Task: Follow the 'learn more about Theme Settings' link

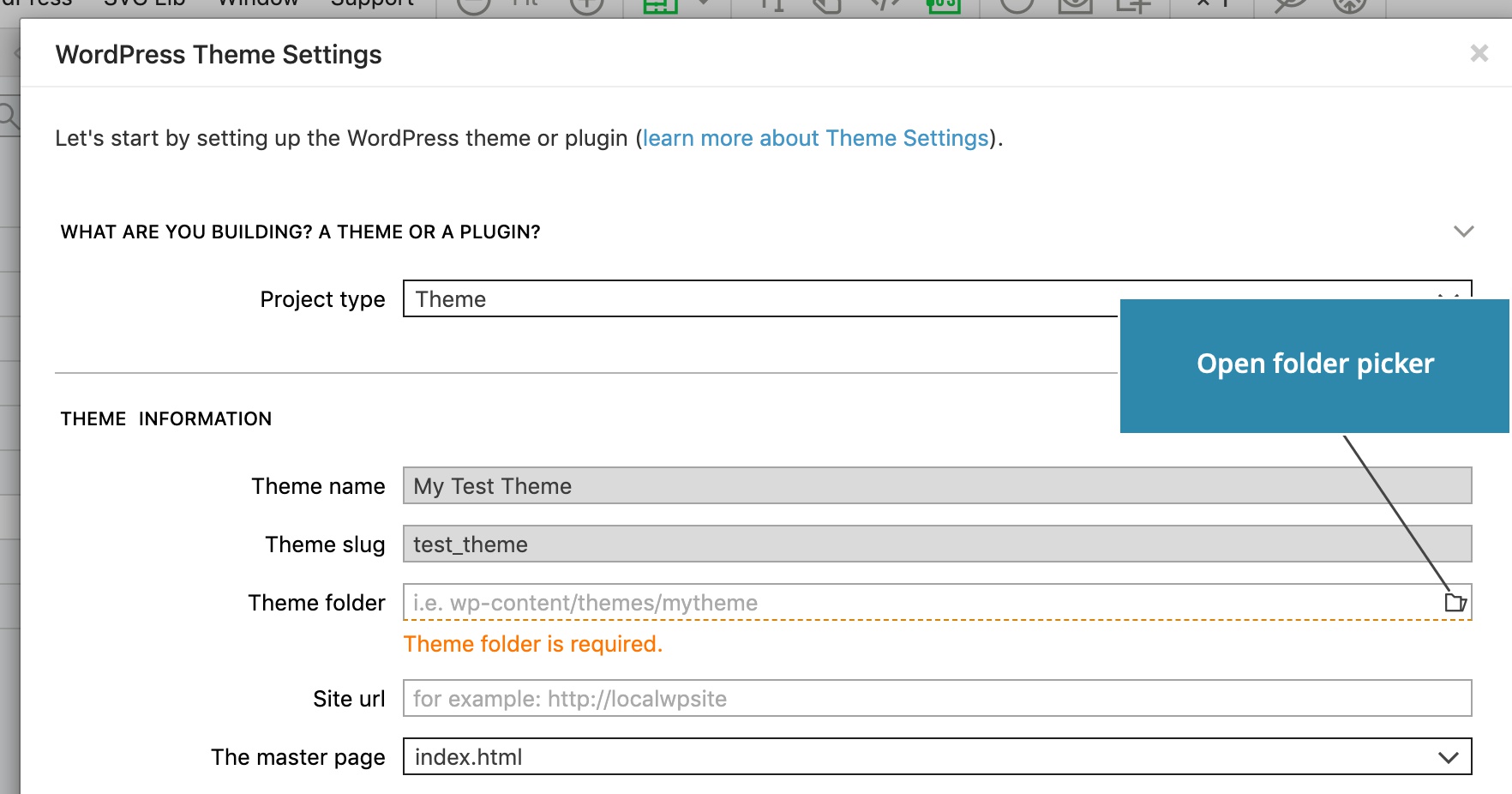Action: coord(815,138)
